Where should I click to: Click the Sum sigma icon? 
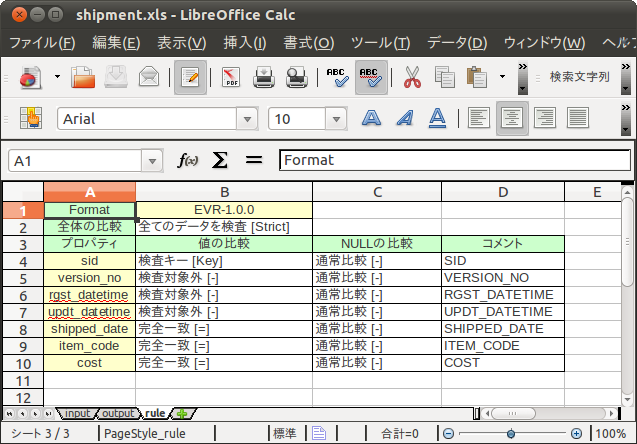point(219,160)
